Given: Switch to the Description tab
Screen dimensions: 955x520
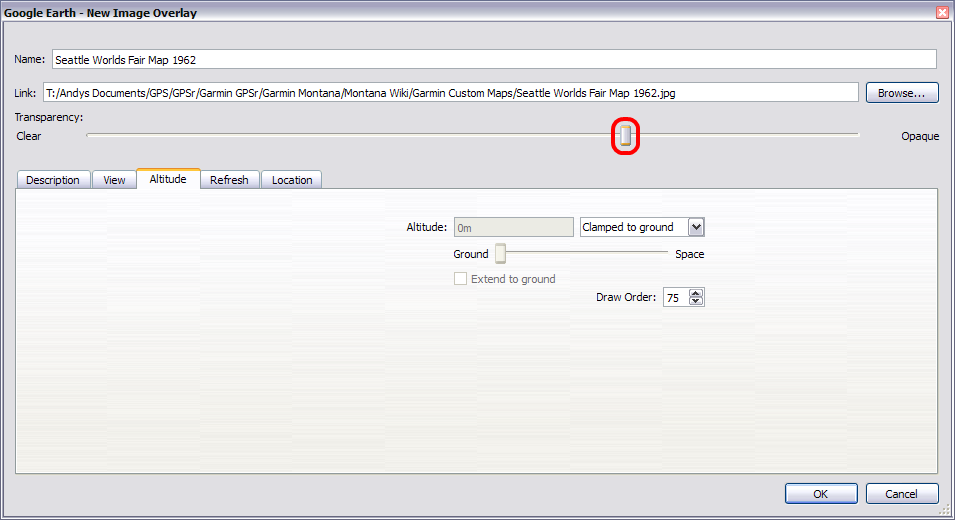Looking at the screenshot, I should pos(53,180).
